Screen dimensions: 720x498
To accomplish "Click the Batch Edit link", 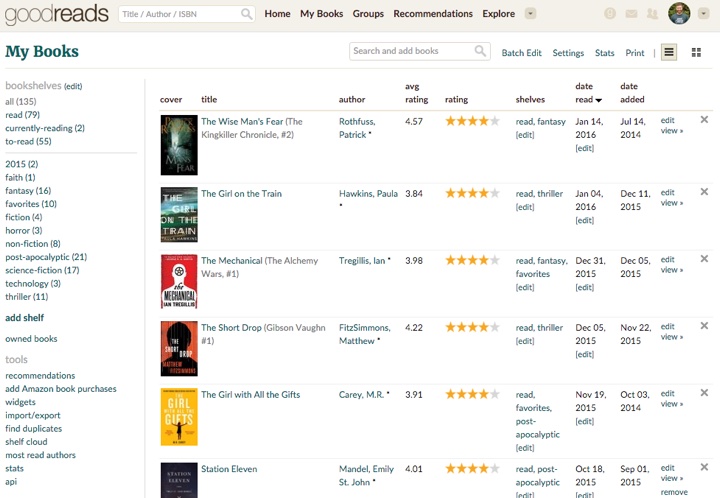I will 521,53.
